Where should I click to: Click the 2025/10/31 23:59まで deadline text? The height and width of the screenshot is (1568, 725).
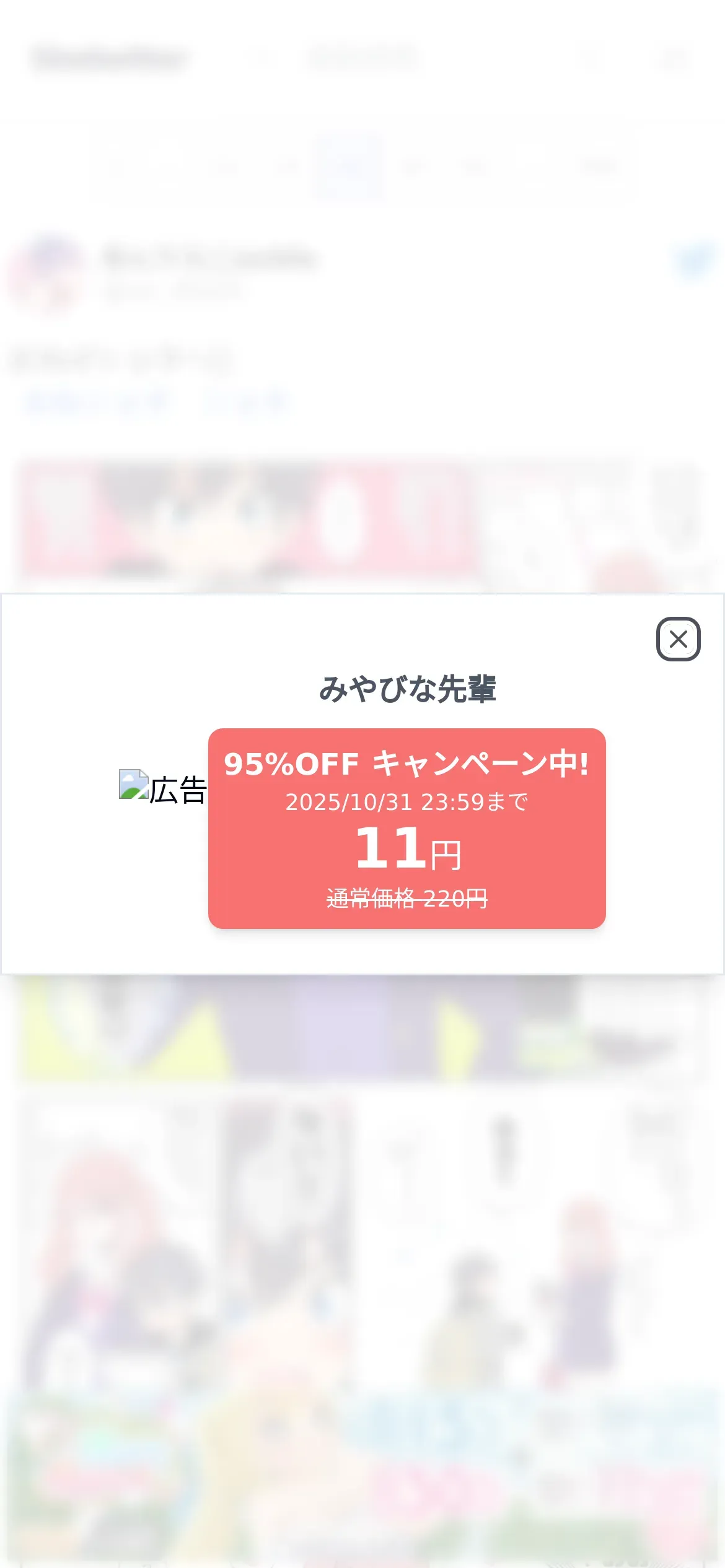click(x=406, y=802)
